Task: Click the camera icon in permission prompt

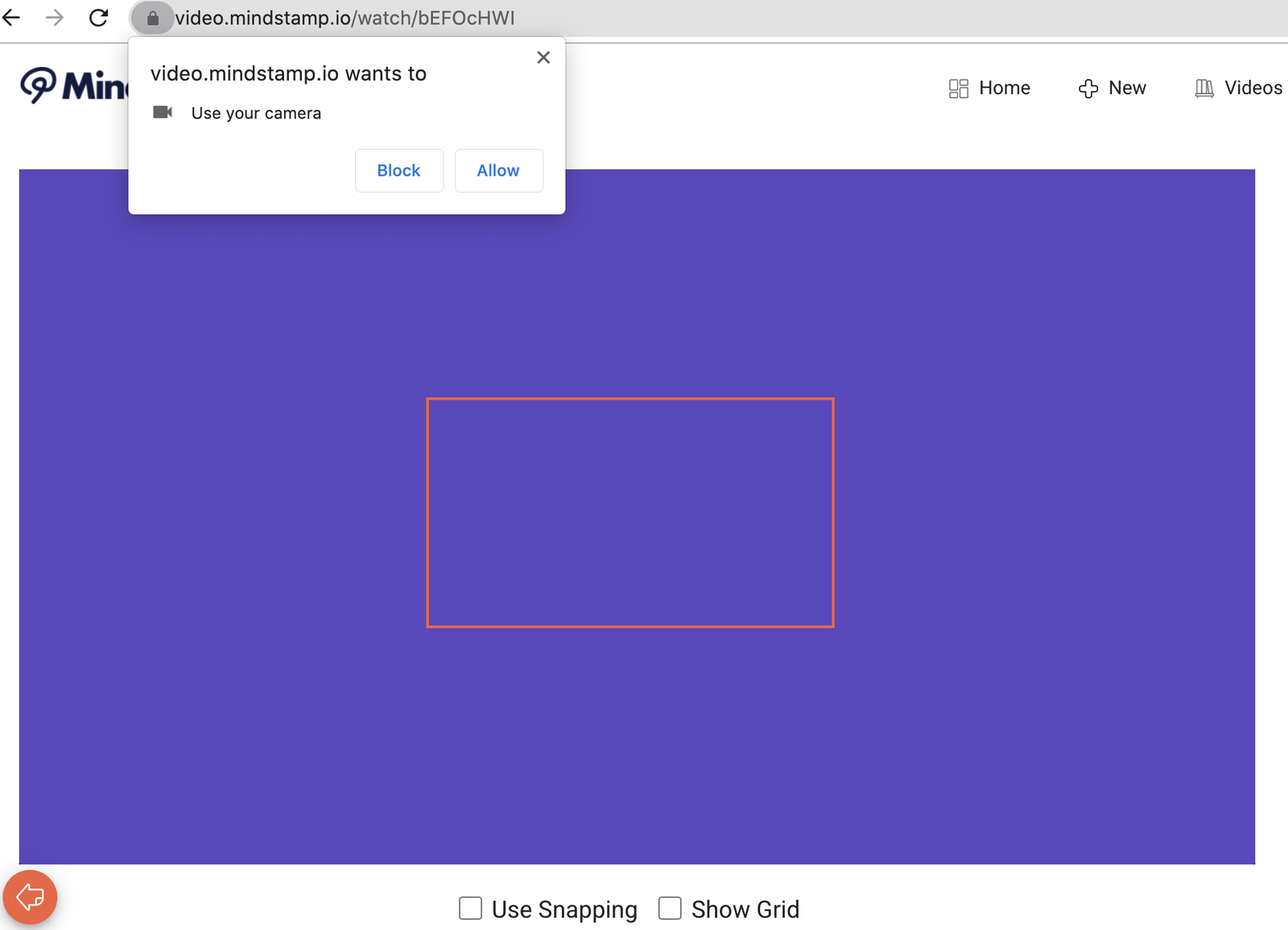Action: pos(163,112)
